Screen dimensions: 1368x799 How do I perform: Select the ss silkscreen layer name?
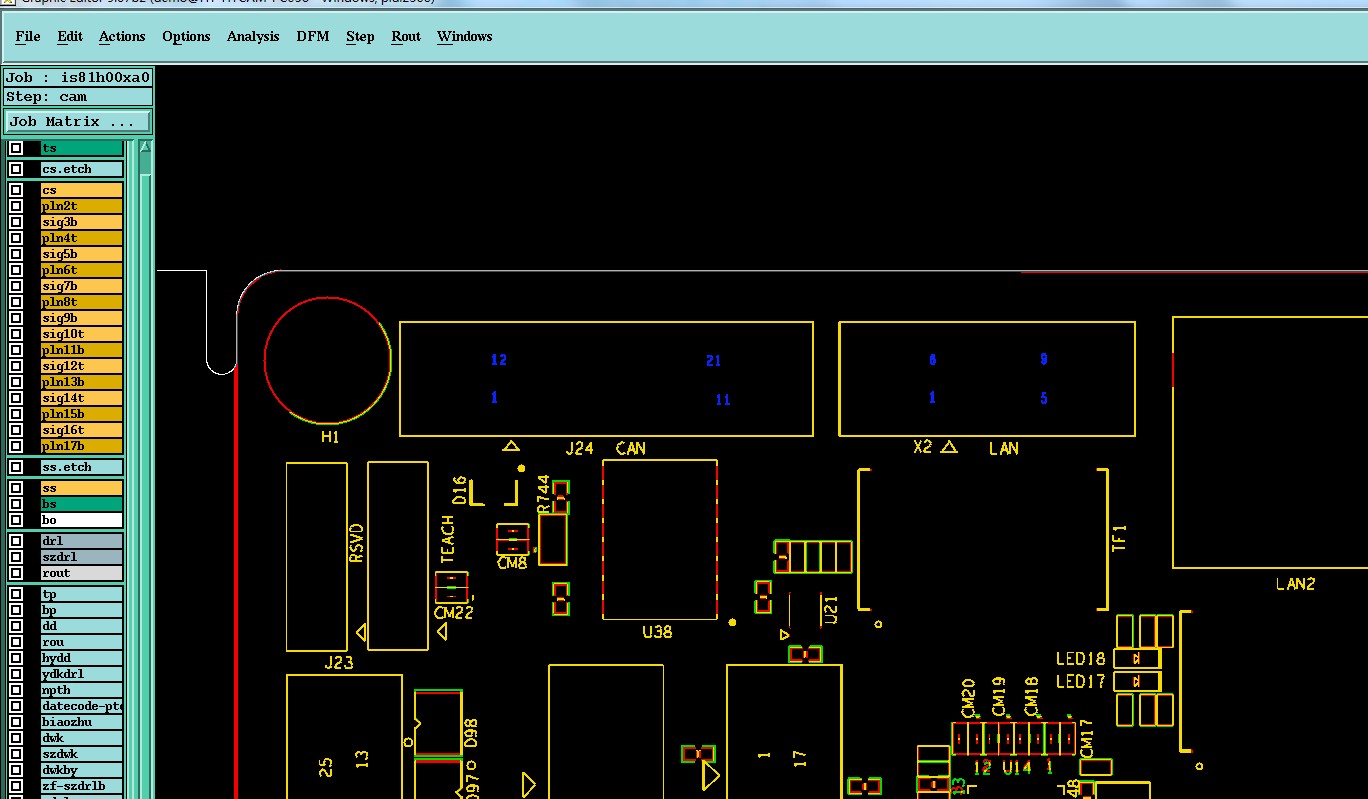coord(82,488)
